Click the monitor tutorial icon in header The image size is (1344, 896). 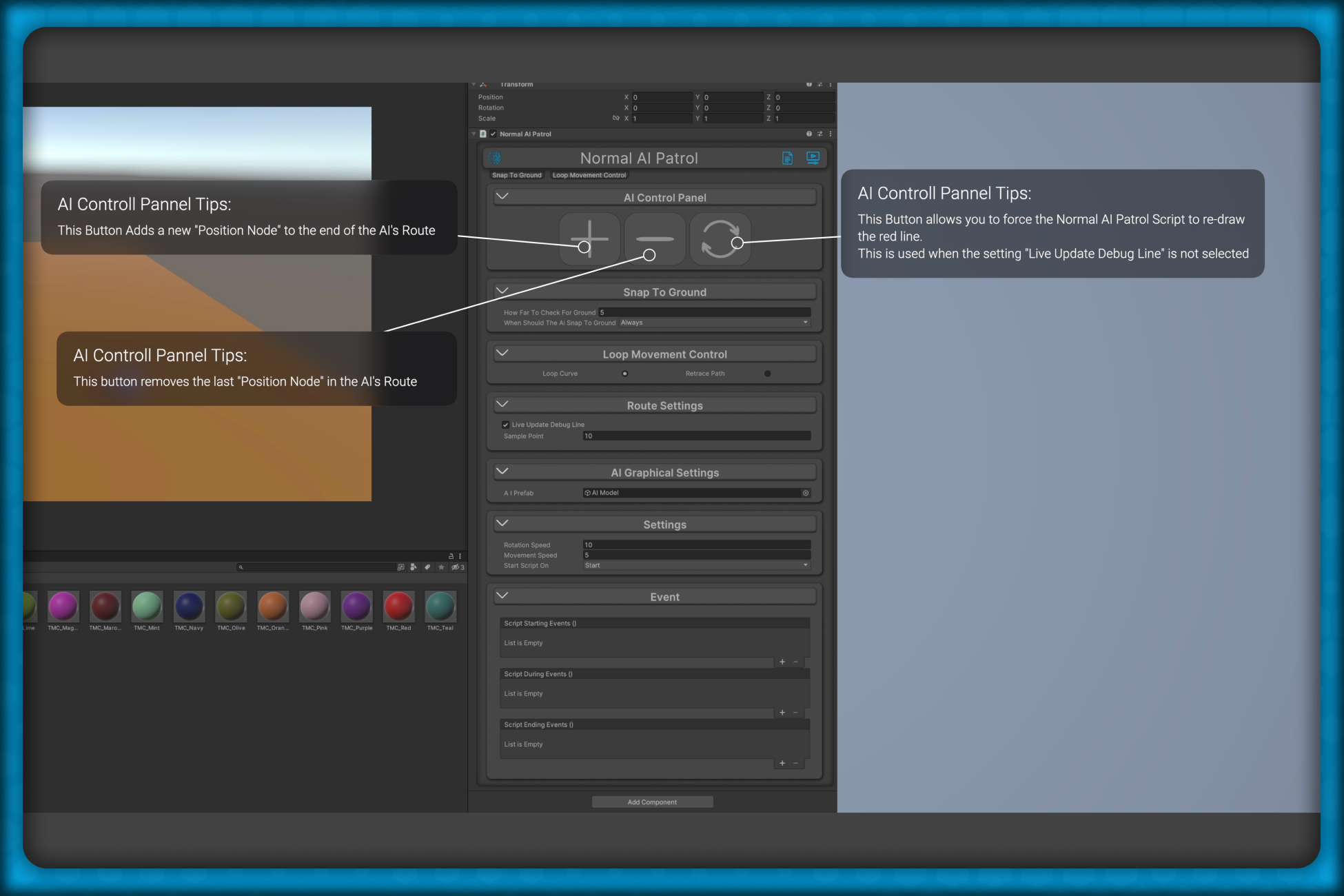813,158
